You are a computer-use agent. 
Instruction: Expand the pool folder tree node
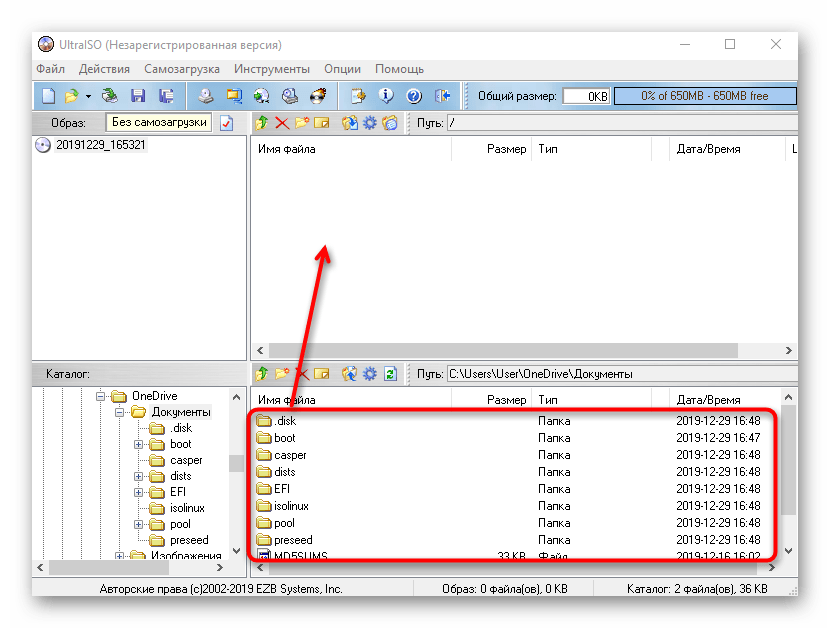coord(139,524)
